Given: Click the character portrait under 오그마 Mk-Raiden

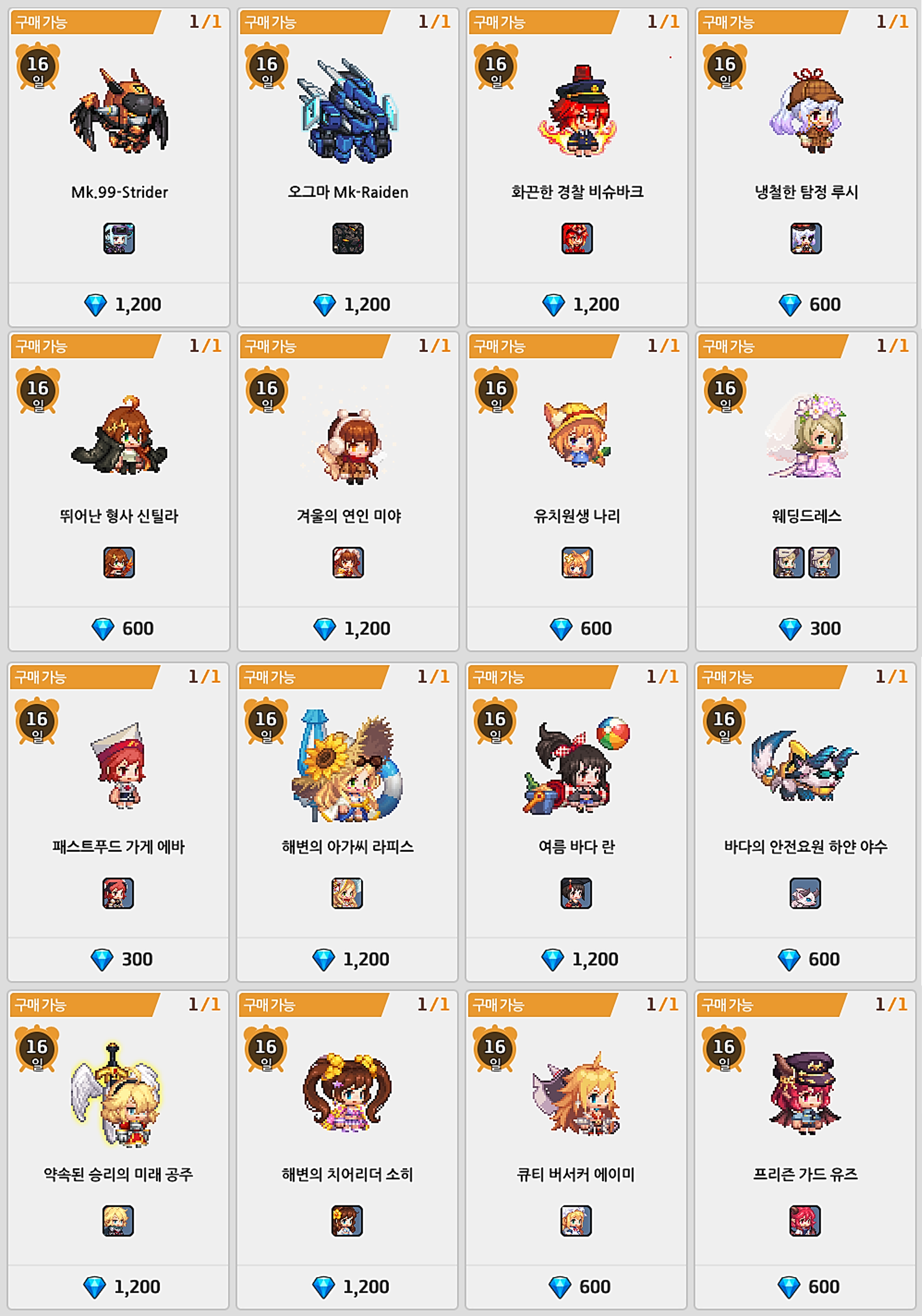Looking at the screenshot, I should tap(348, 238).
